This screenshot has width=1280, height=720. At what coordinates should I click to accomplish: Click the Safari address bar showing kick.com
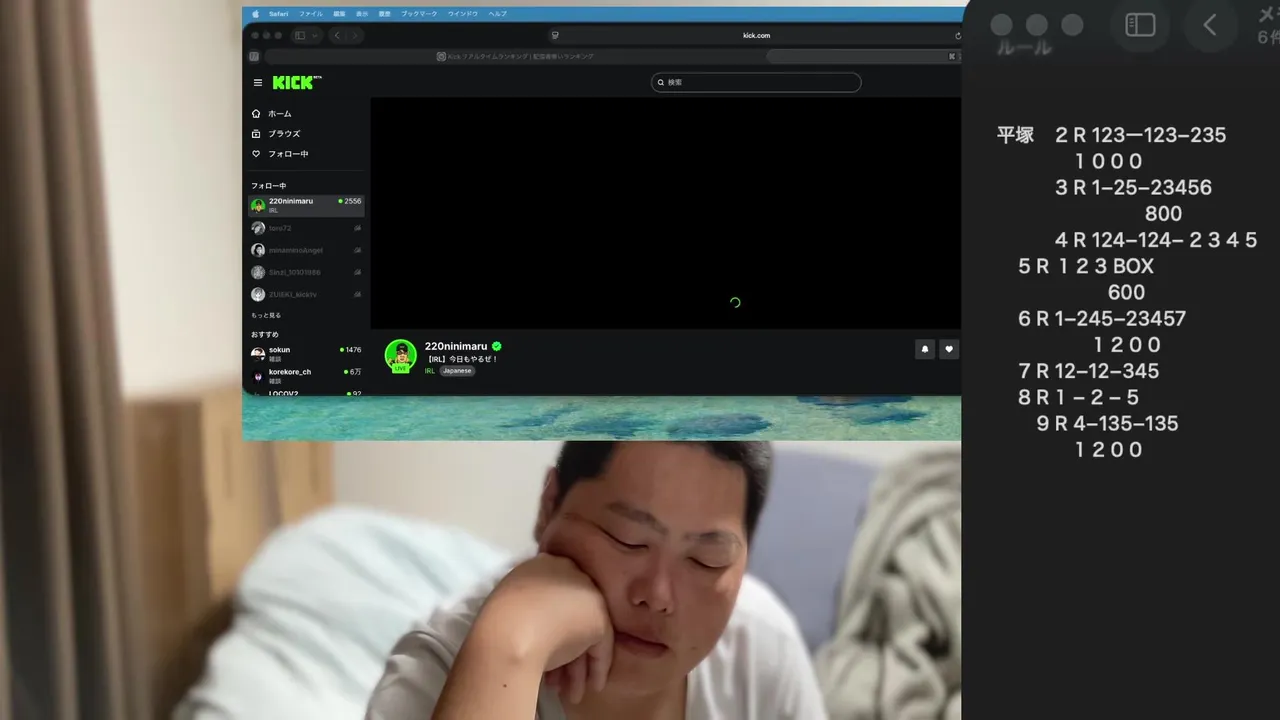coord(756,35)
